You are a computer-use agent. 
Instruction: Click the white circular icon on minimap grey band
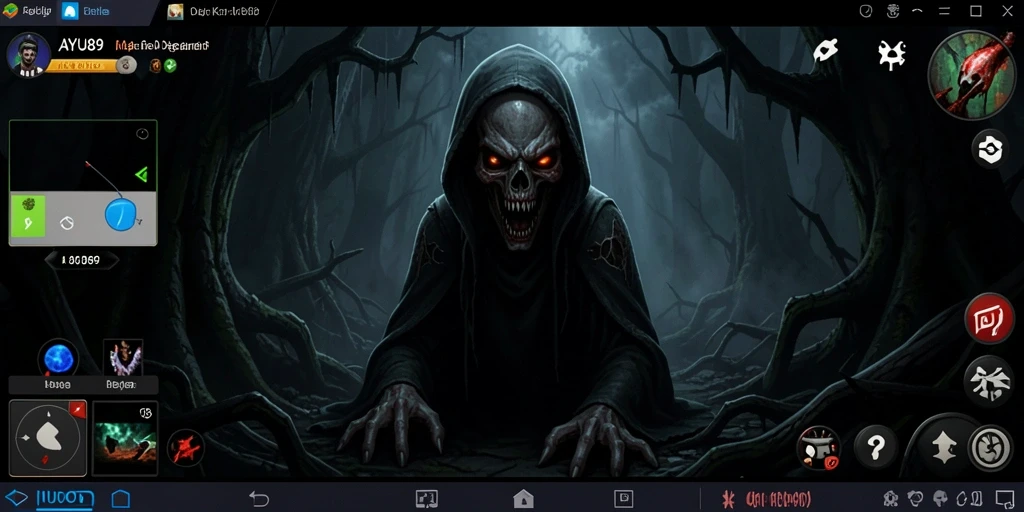coord(66,223)
